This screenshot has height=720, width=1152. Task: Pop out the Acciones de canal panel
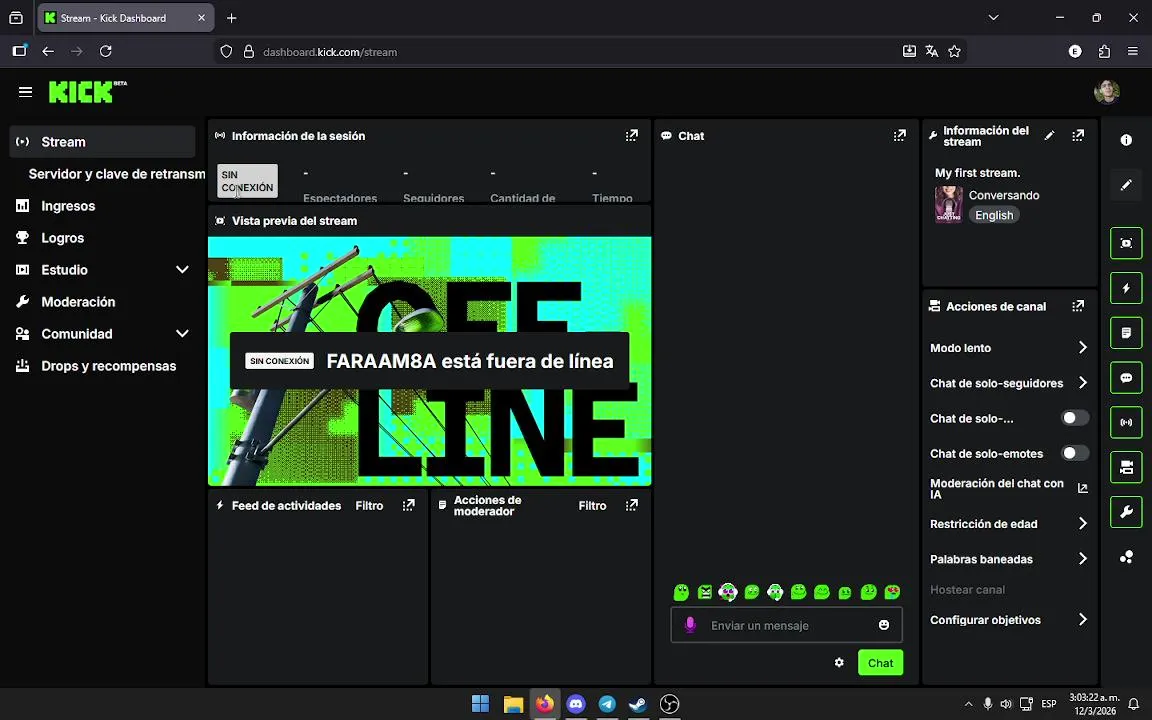coord(1078,306)
